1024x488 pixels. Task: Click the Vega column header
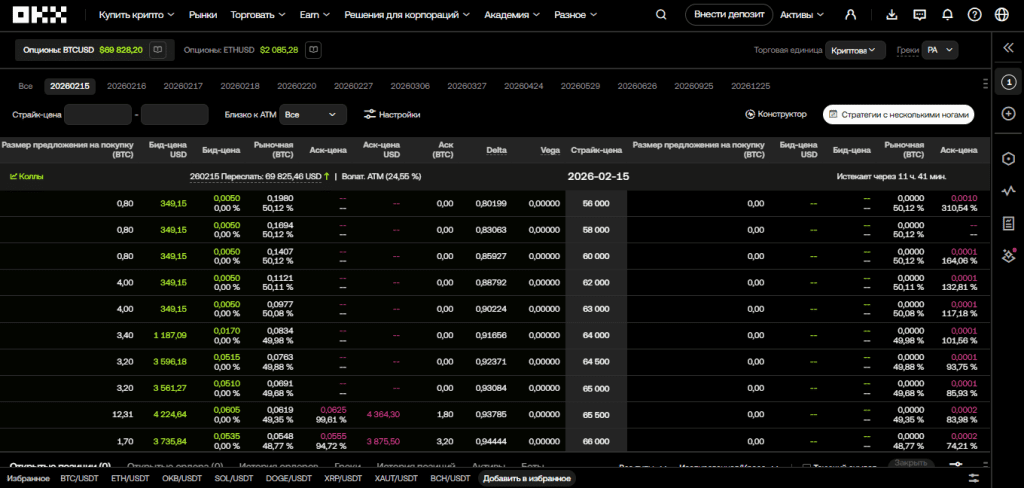pyautogui.click(x=550, y=150)
